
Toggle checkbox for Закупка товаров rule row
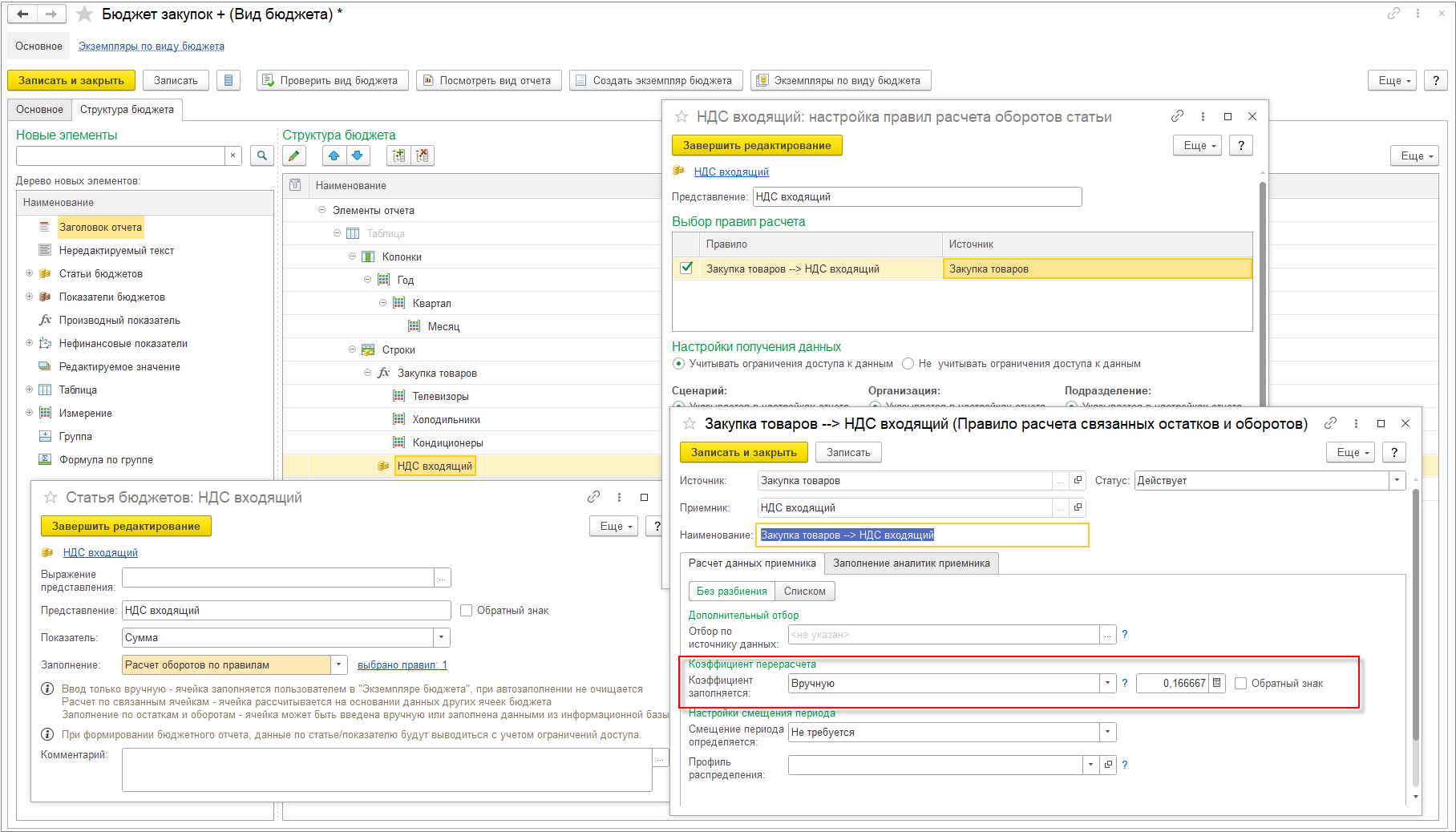686,269
